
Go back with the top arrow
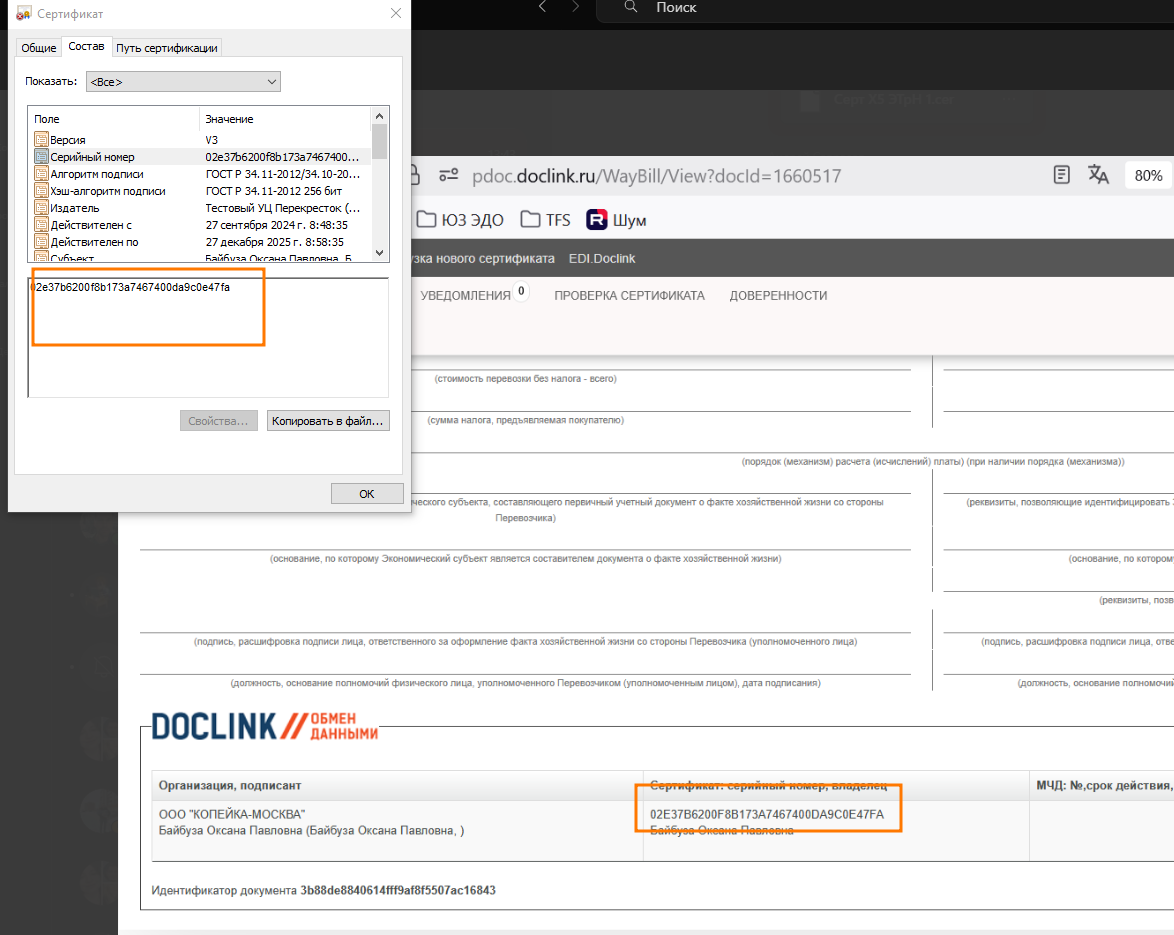pos(543,7)
